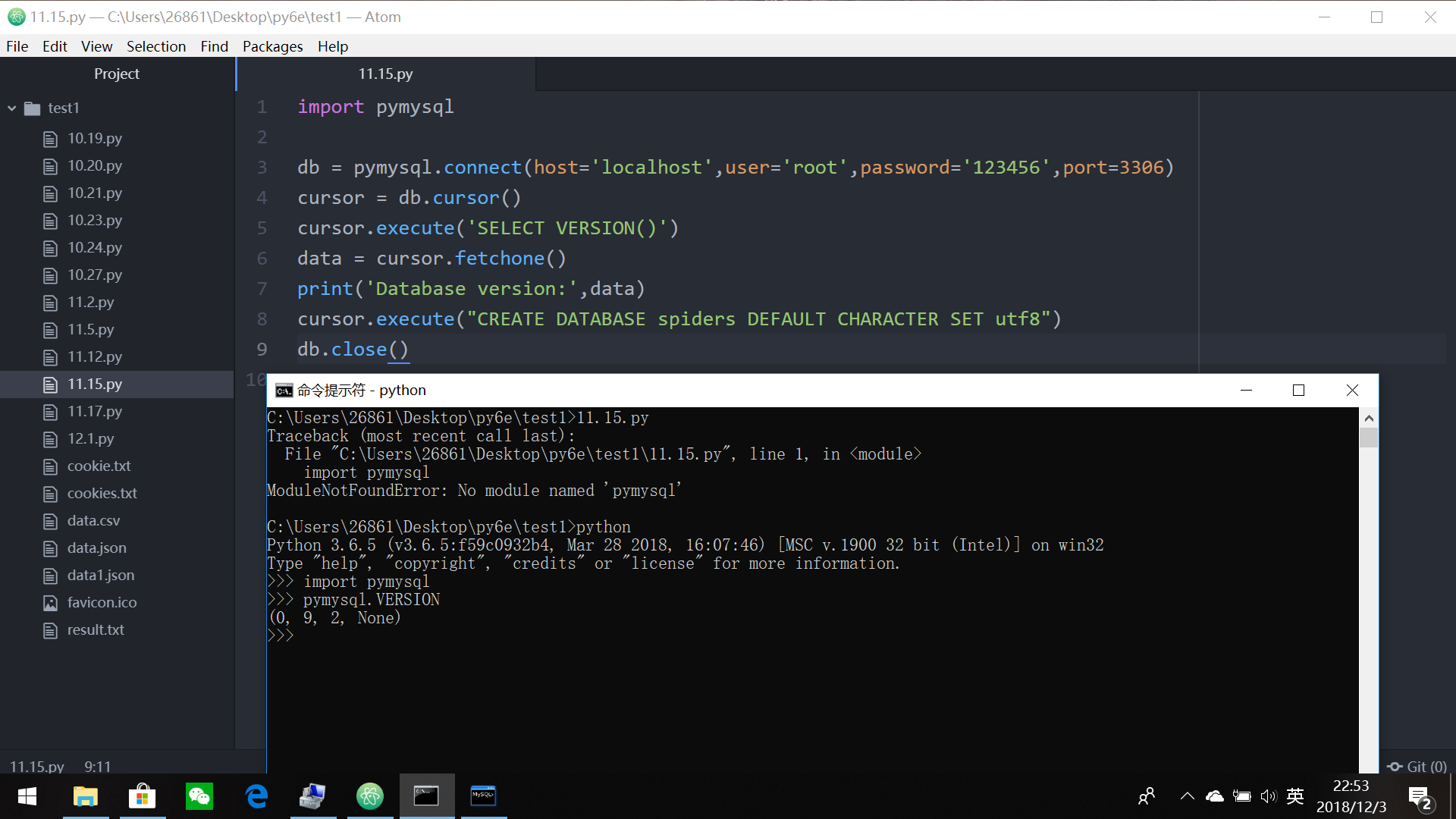Open data.json in the tree
The image size is (1456, 819).
[97, 548]
